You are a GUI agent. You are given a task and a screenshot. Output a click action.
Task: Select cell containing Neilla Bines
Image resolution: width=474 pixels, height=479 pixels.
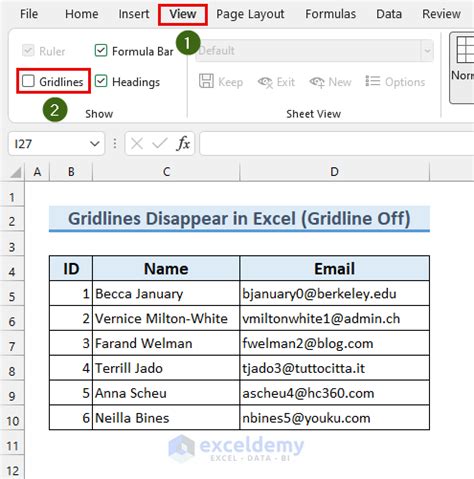(166, 418)
